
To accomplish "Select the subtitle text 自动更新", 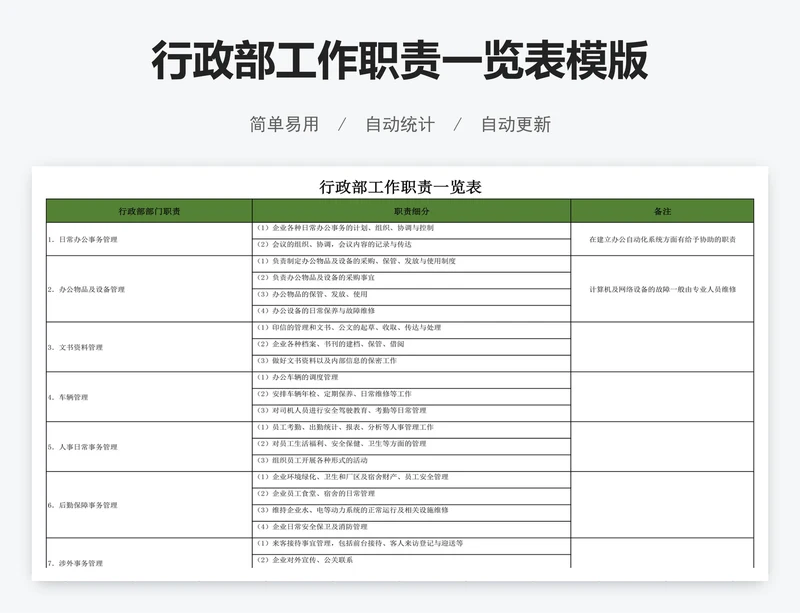I will 516,124.
